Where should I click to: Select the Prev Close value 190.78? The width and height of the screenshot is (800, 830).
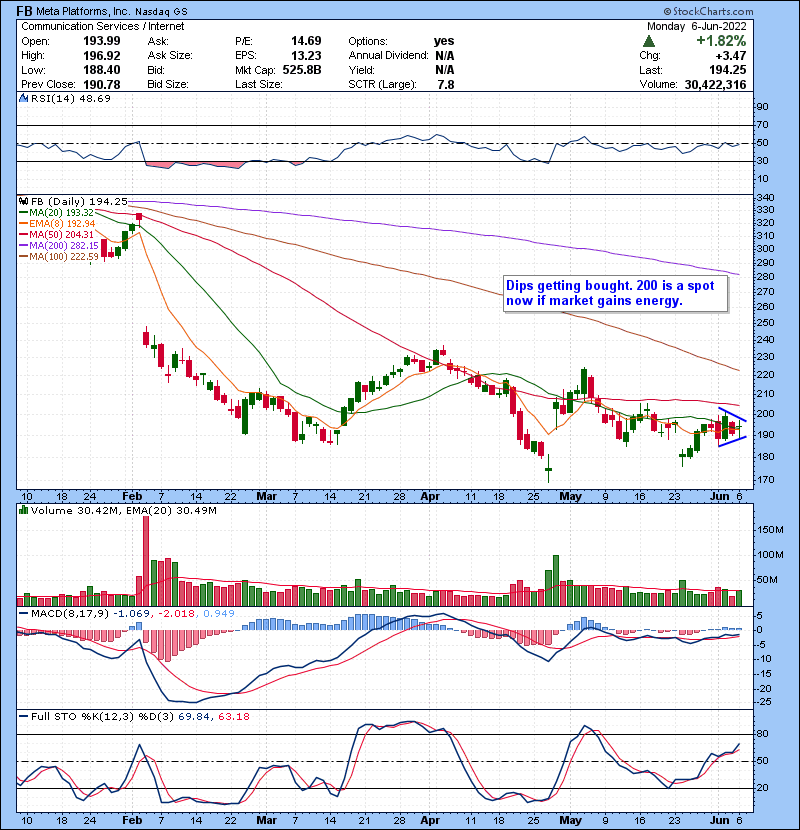tap(102, 85)
